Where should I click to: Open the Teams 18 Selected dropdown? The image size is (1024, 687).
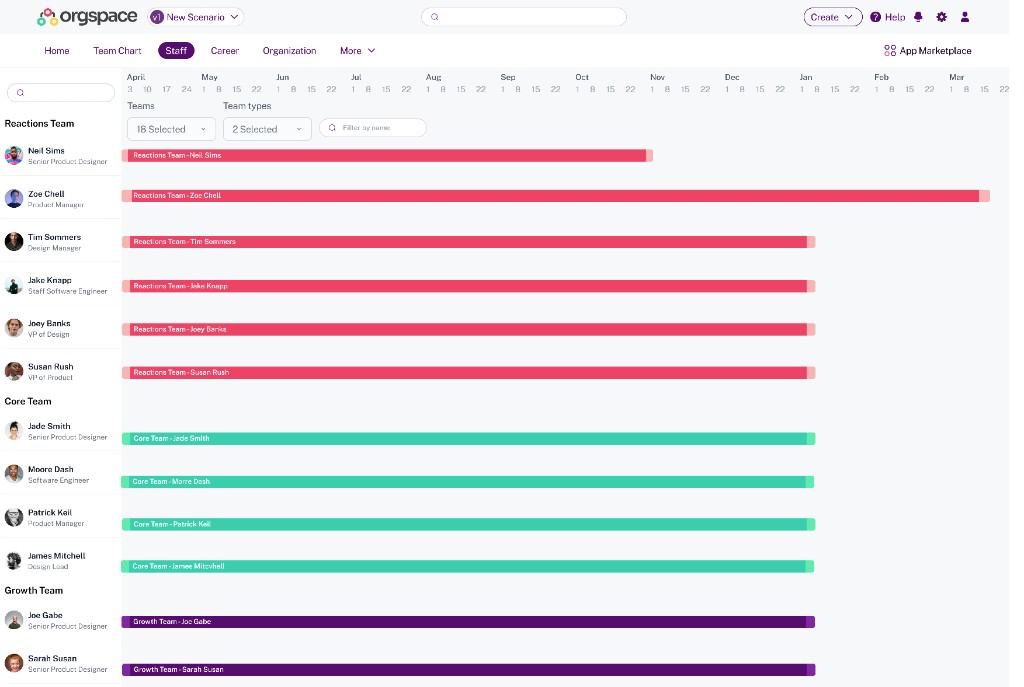[x=171, y=129]
